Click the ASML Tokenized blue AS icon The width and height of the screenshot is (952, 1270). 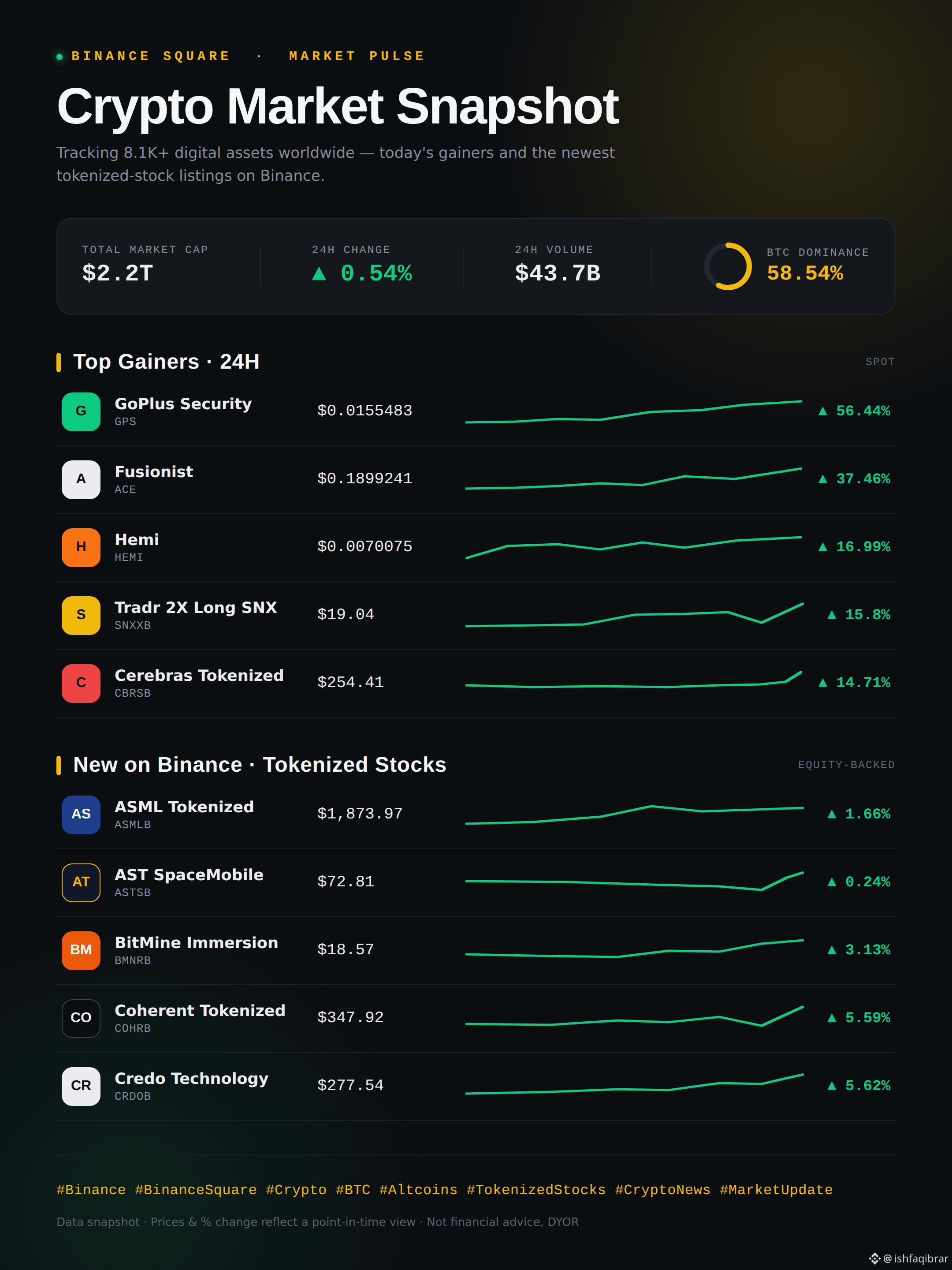click(81, 814)
